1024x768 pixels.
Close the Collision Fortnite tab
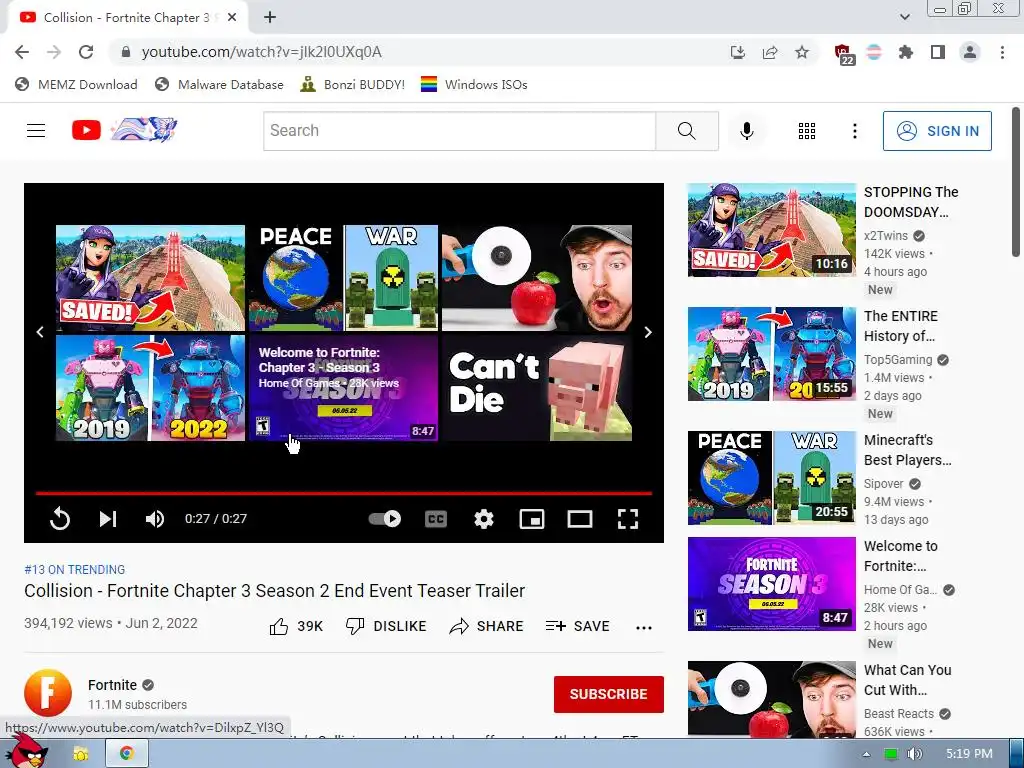(232, 18)
